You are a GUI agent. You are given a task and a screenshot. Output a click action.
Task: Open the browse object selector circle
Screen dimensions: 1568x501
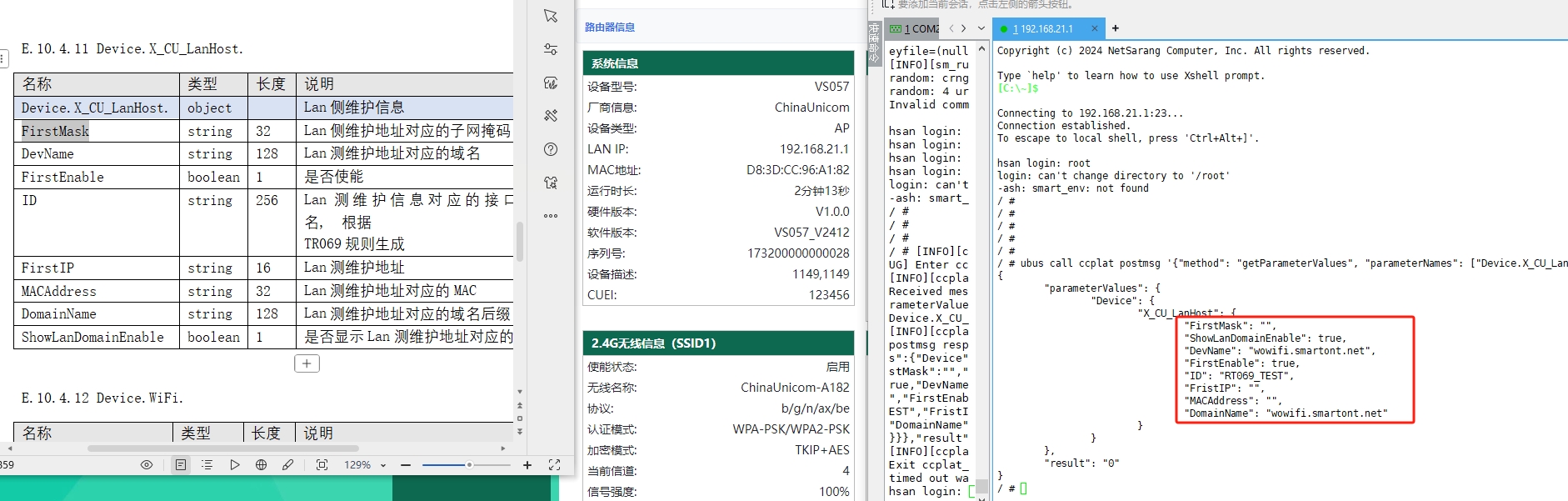coord(520,418)
